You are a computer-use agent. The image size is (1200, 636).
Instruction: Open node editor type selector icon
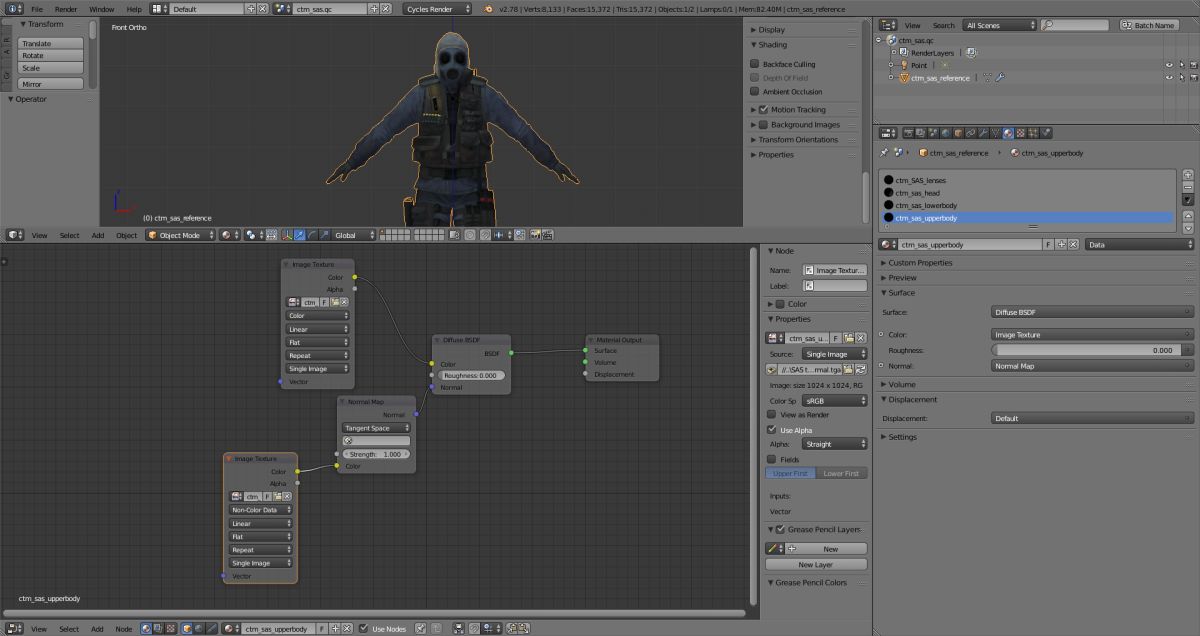(x=14, y=628)
